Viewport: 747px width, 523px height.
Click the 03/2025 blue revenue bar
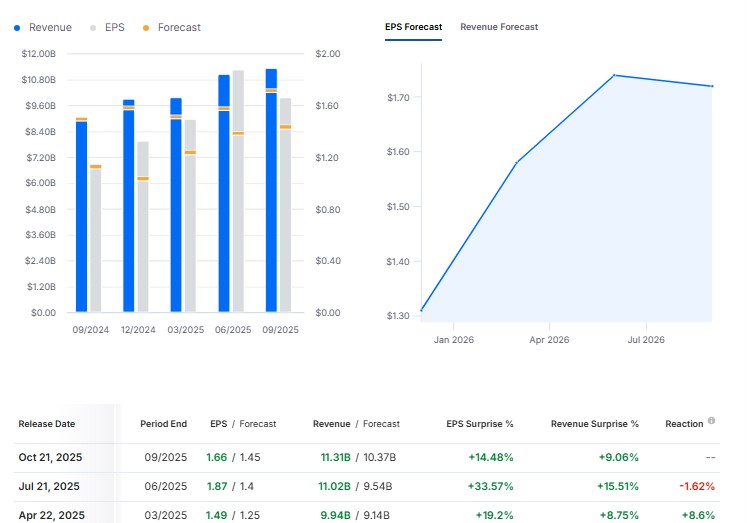(176, 210)
